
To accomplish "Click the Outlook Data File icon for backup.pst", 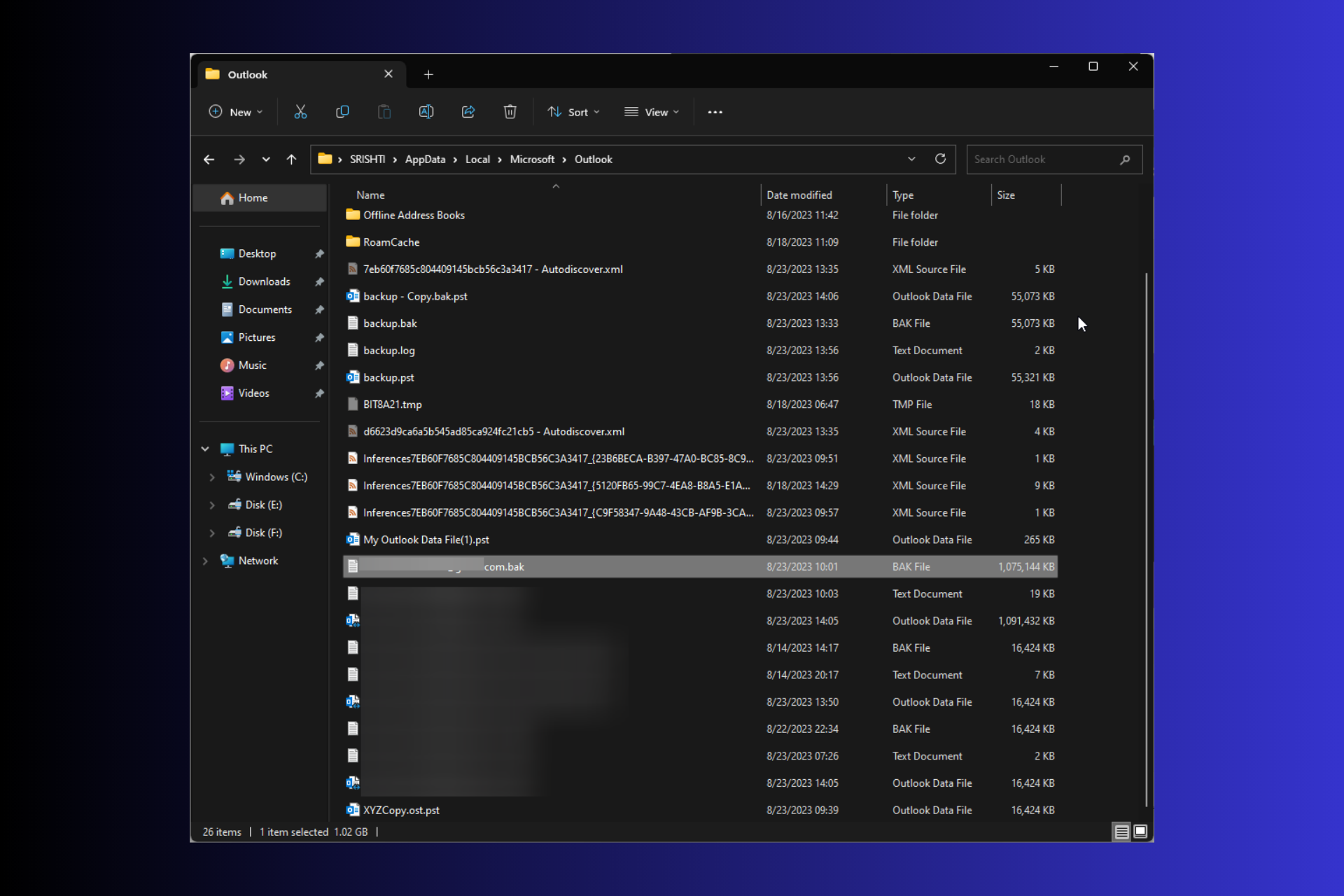I will [x=352, y=377].
